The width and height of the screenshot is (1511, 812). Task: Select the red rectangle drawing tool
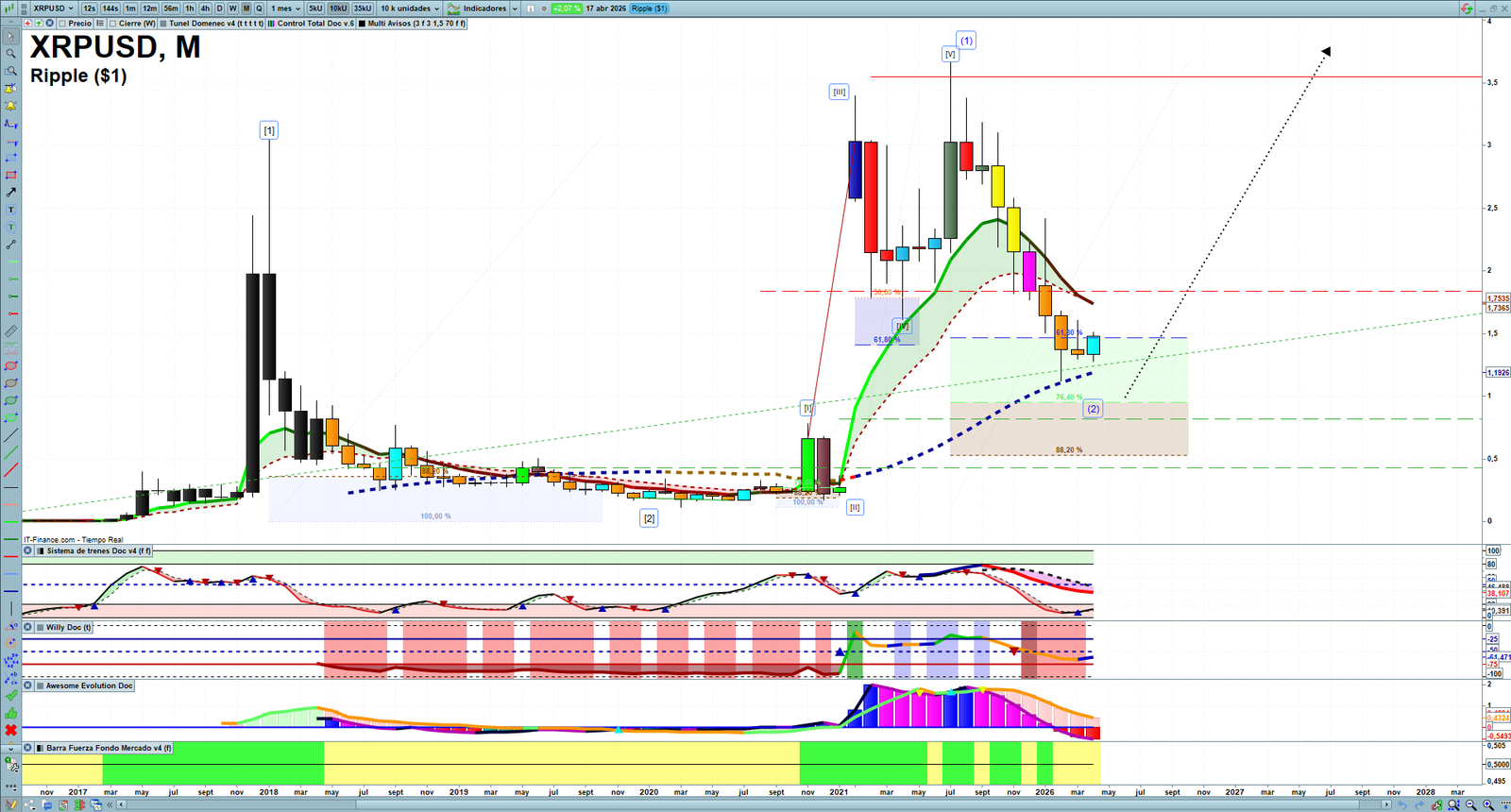point(10,175)
